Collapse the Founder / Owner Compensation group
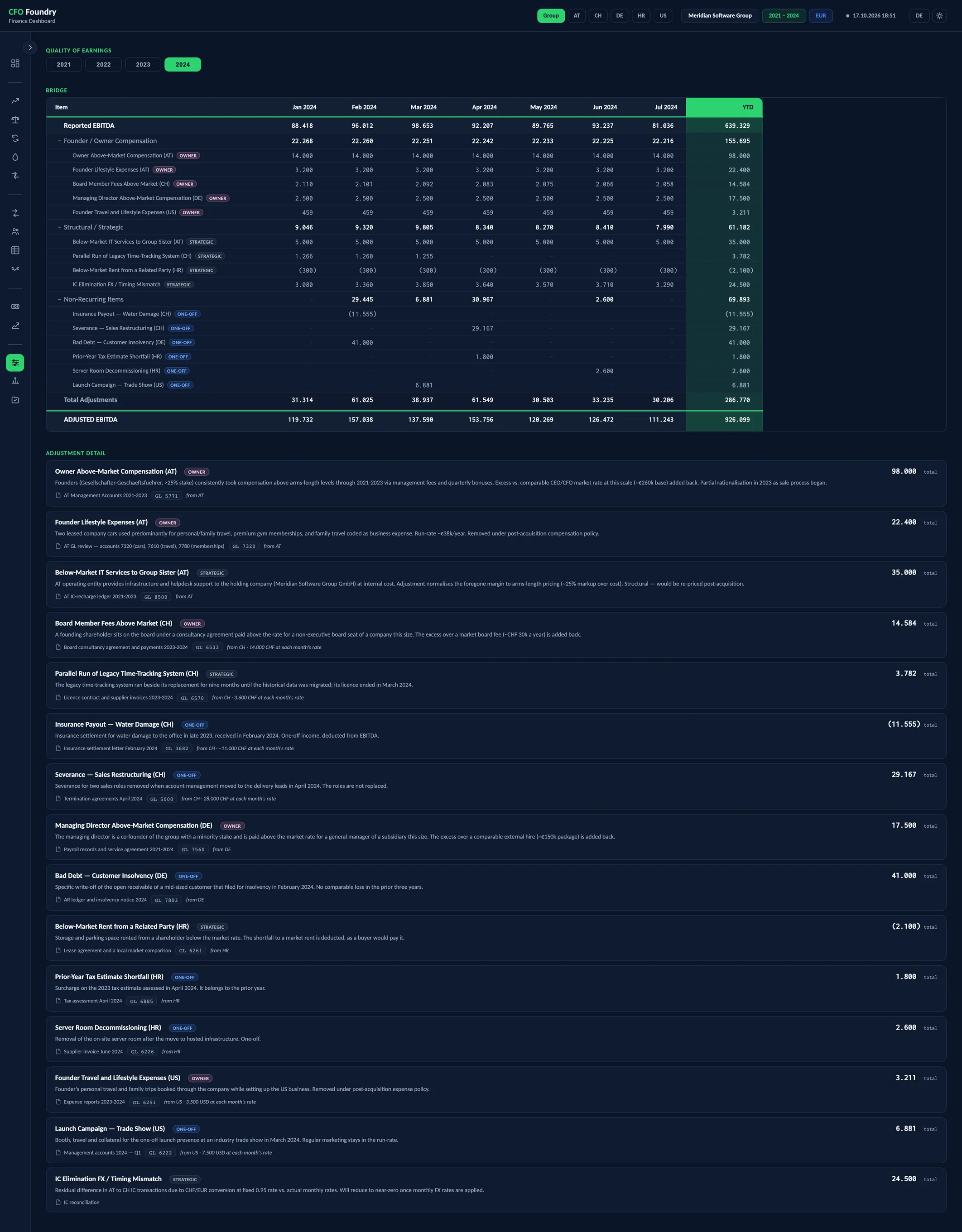 pyautogui.click(x=59, y=141)
